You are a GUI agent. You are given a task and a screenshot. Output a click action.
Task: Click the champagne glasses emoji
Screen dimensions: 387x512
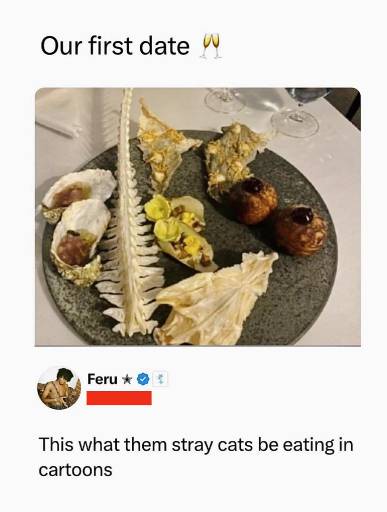click(211, 46)
